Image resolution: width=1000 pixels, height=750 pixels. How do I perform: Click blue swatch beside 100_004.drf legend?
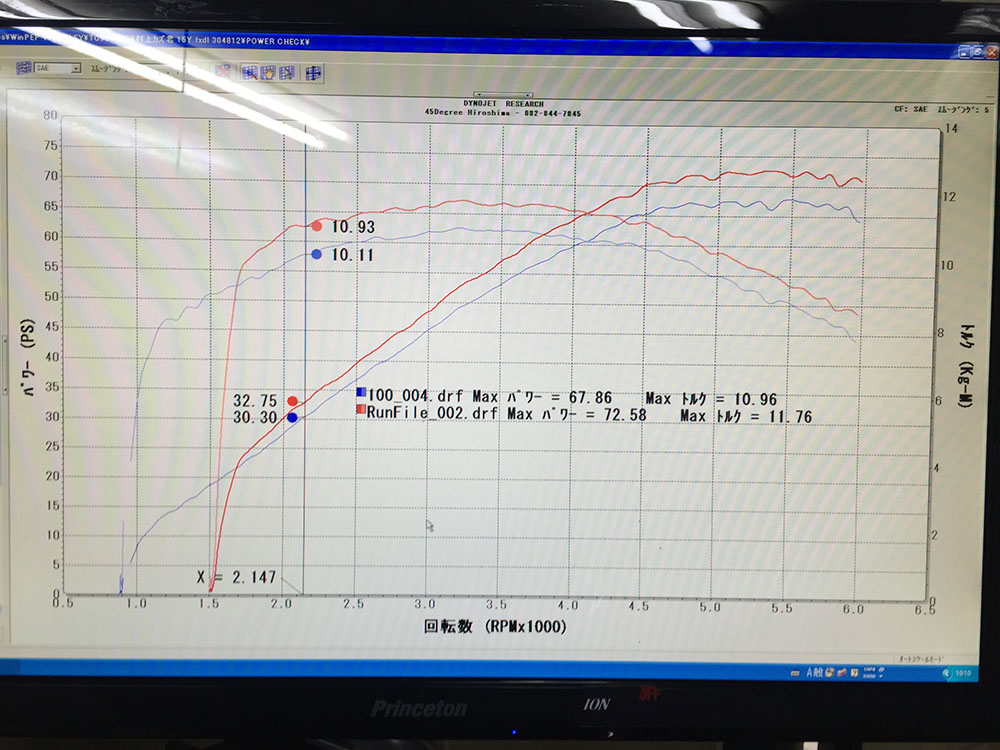click(361, 392)
